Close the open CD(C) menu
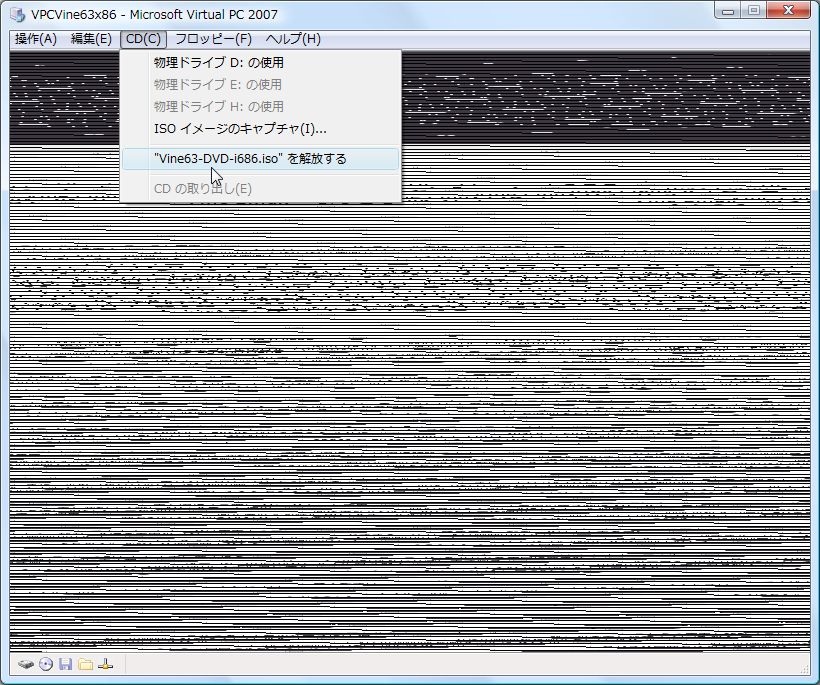The image size is (820, 685). coord(143,39)
